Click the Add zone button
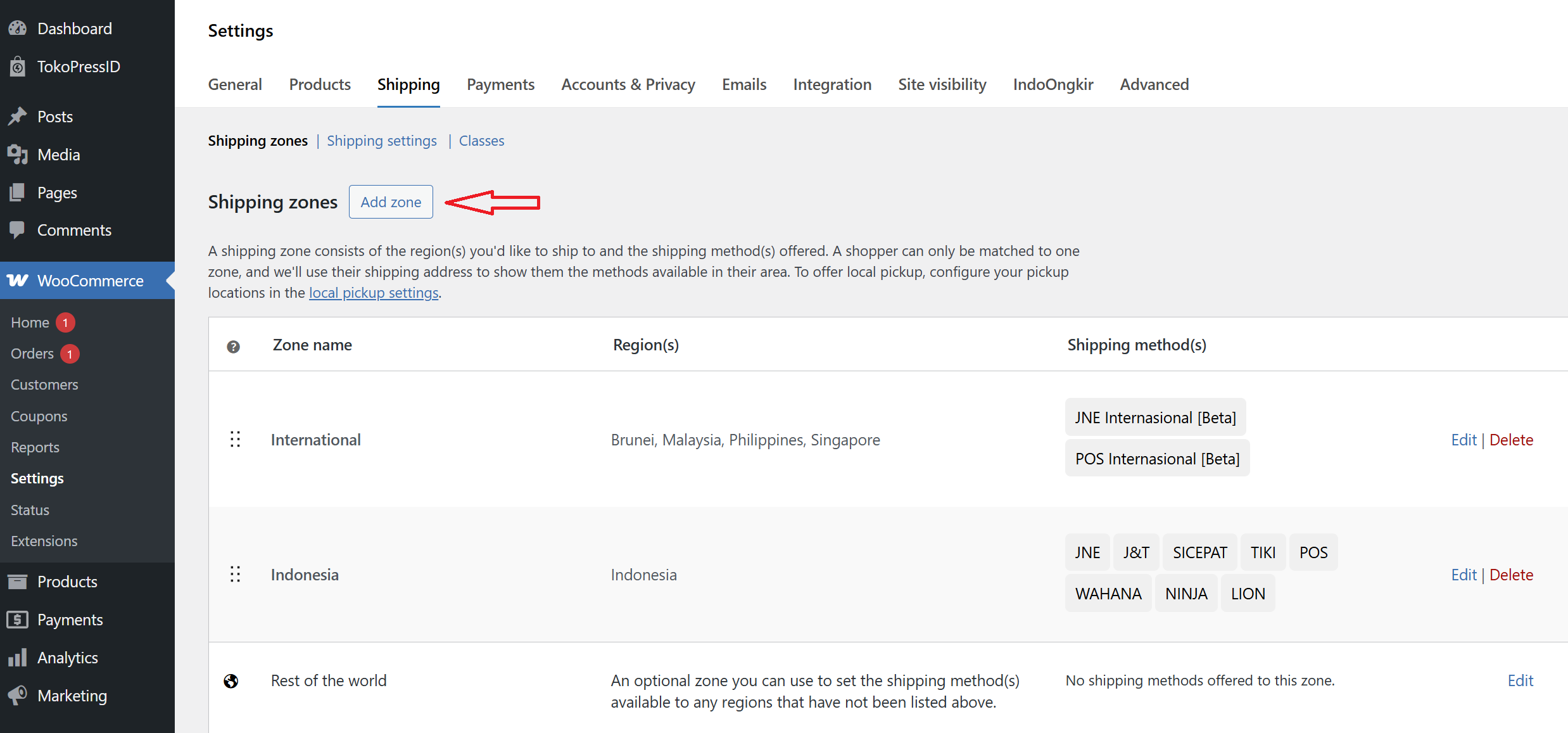This screenshot has height=733, width=1568. click(391, 202)
